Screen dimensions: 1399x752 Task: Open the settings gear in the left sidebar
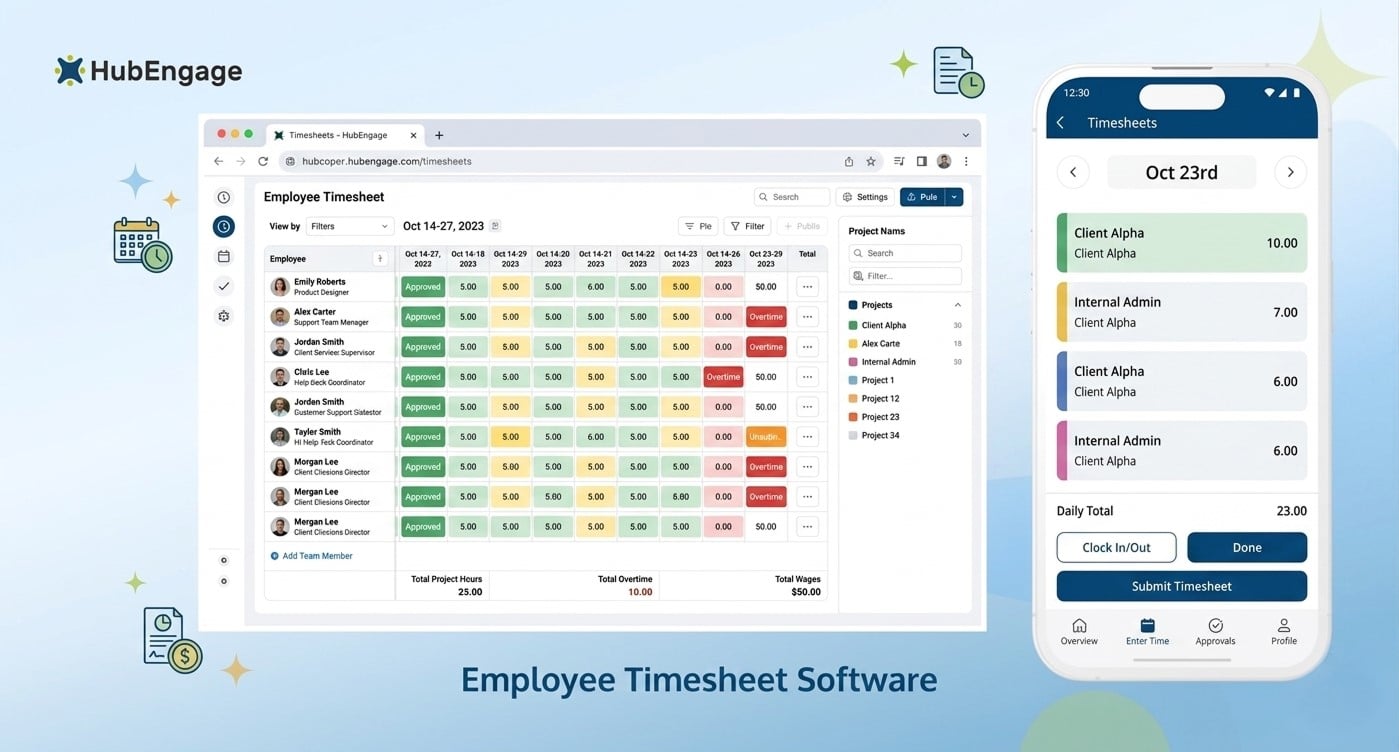223,315
